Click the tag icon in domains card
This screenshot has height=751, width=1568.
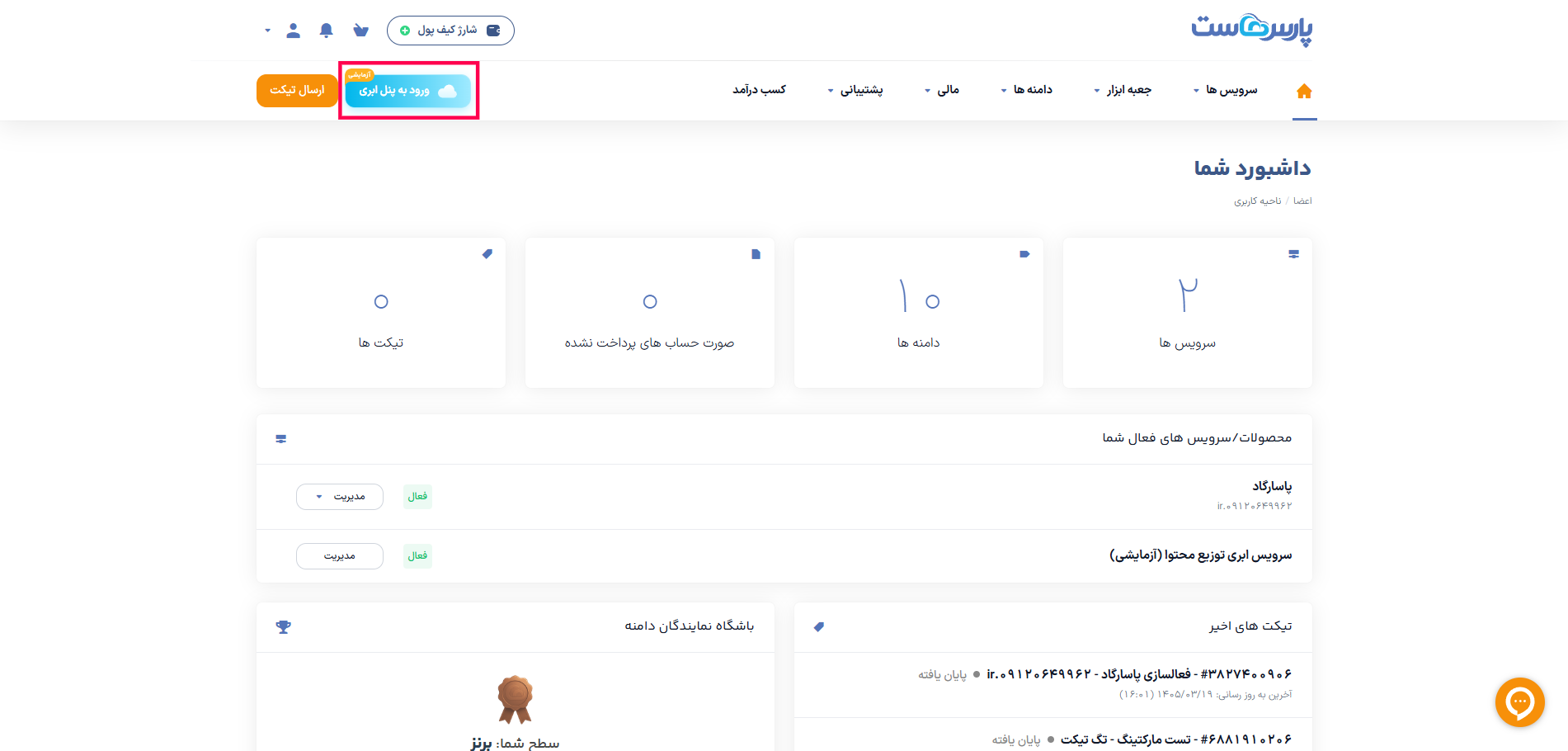pyautogui.click(x=1024, y=254)
